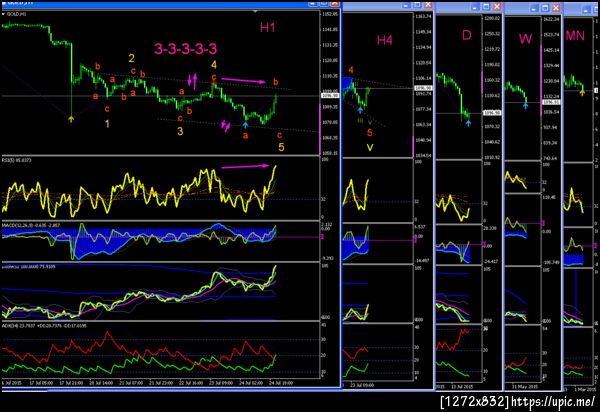This screenshot has width=600, height=412.
Task: Maximize the H4 chart window
Action: tap(417, 5)
